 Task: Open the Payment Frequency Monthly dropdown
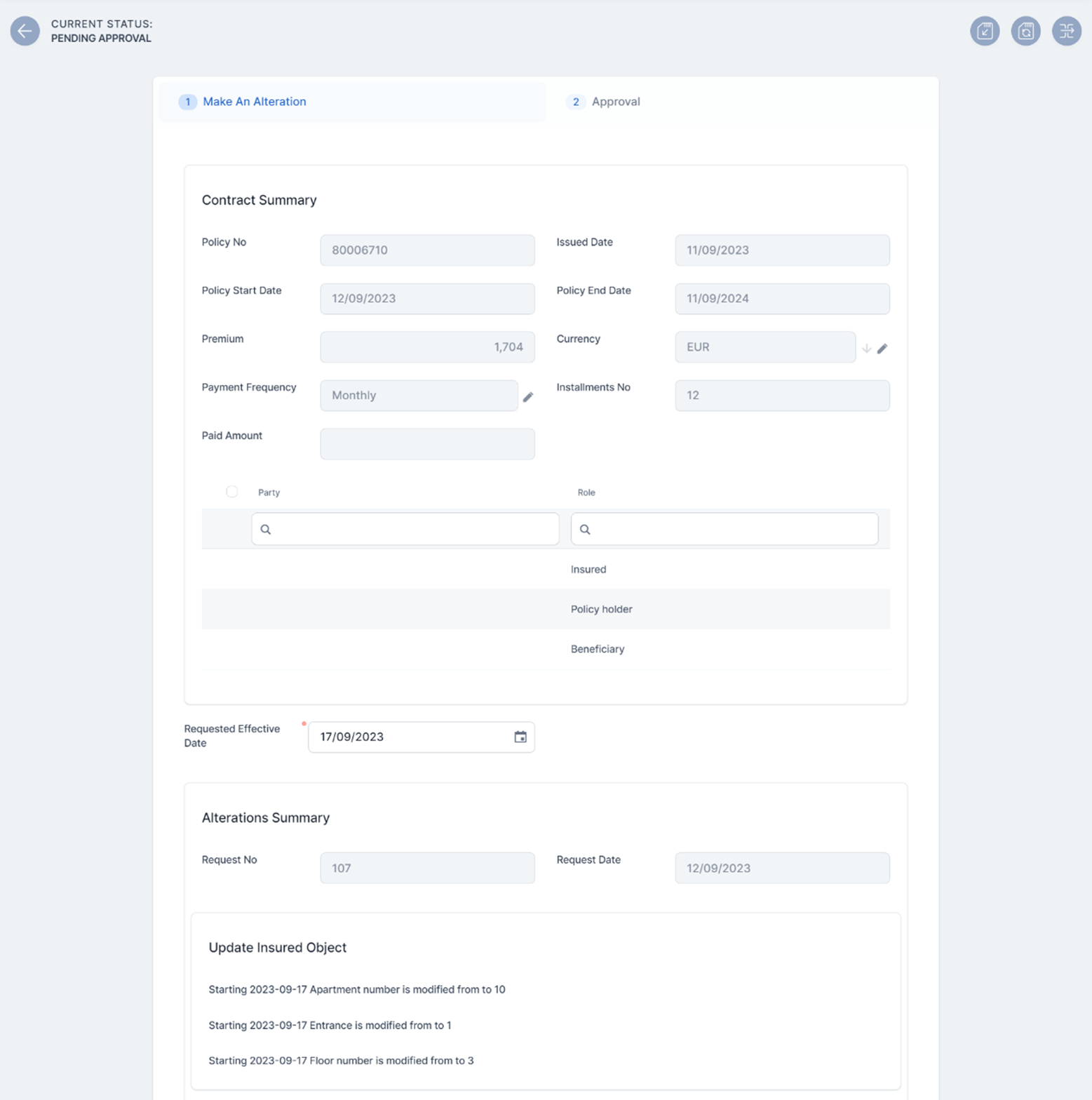click(x=419, y=396)
